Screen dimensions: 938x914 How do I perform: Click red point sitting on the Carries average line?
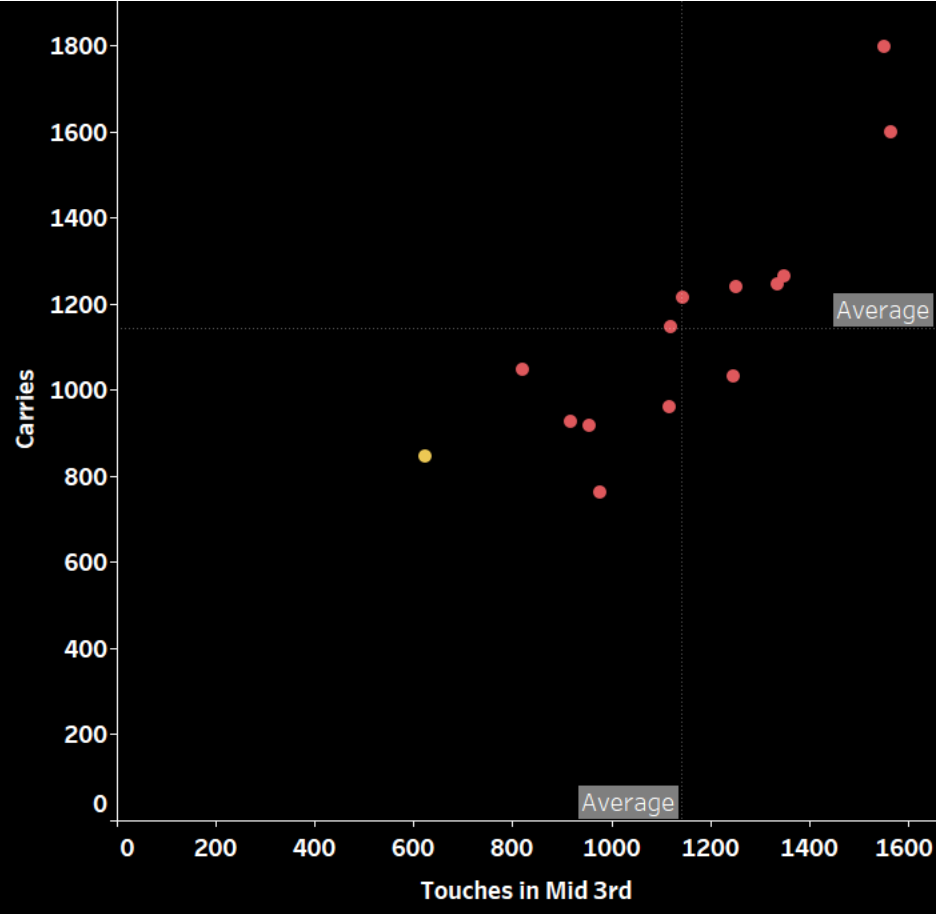click(x=670, y=327)
